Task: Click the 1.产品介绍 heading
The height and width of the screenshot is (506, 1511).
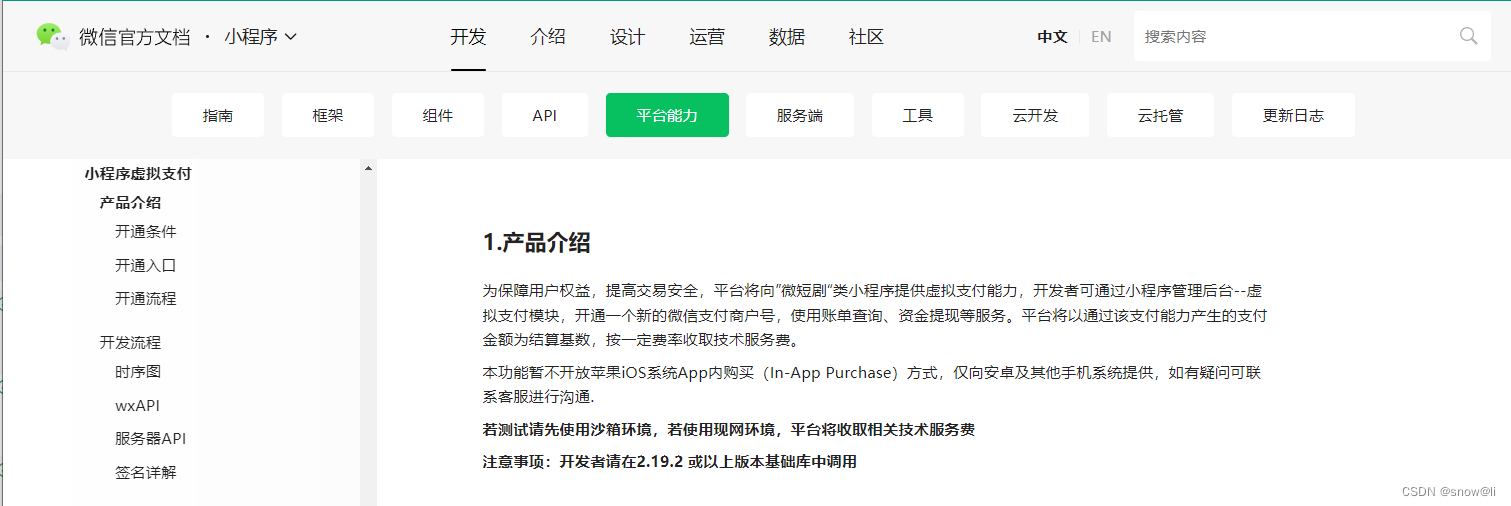Action: click(536, 242)
